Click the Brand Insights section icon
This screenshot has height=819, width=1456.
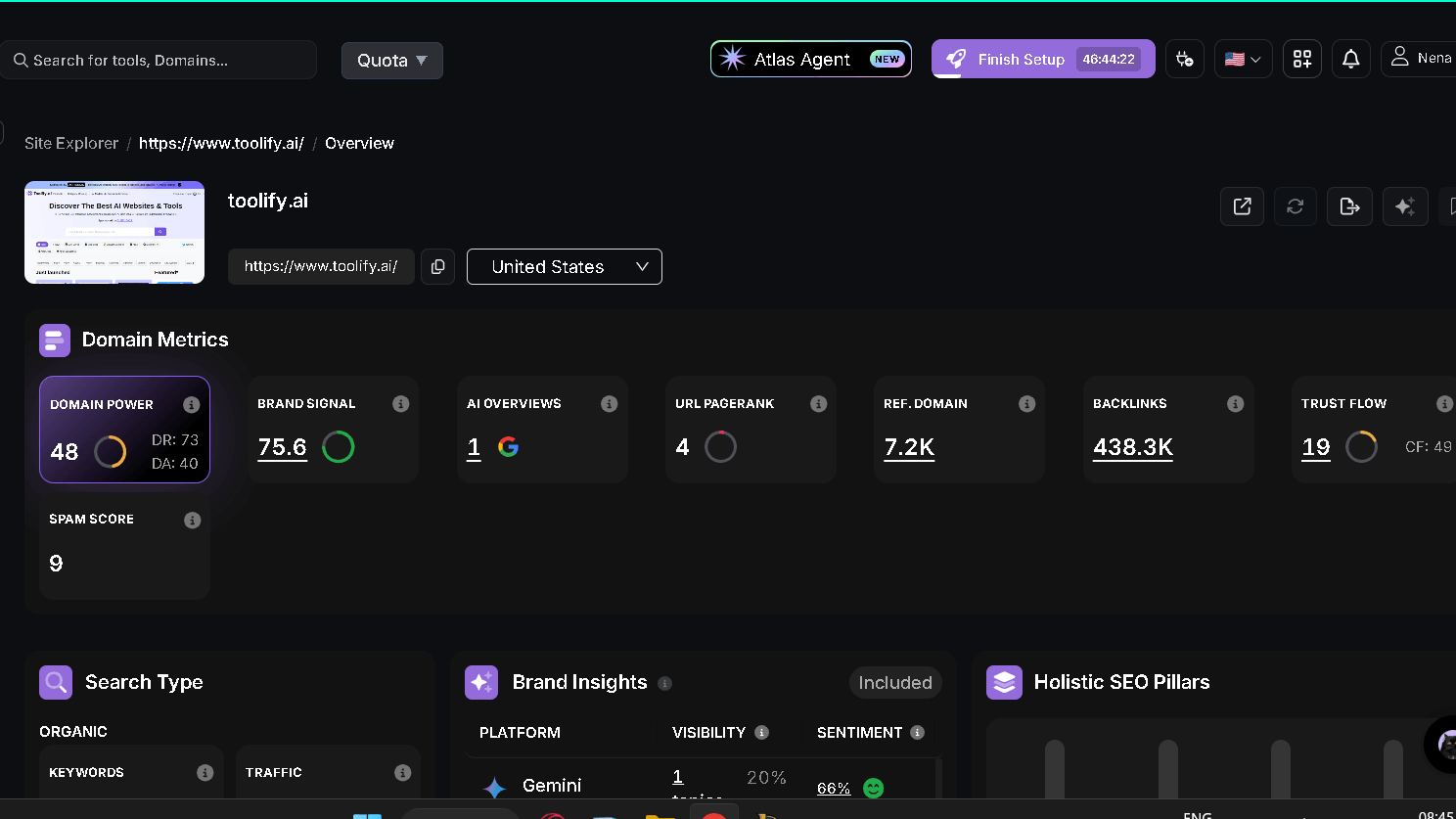point(481,682)
